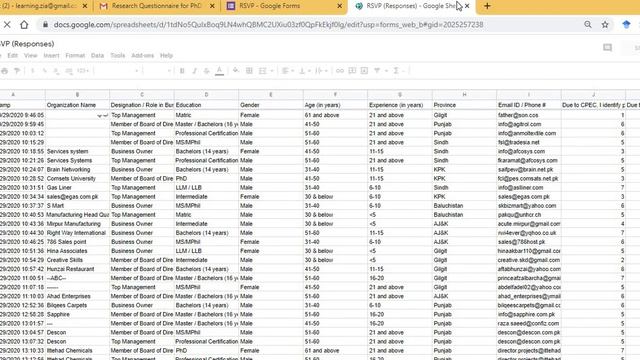Go to browser home page
Screen dimensions: 640x360
(x=24, y=25)
